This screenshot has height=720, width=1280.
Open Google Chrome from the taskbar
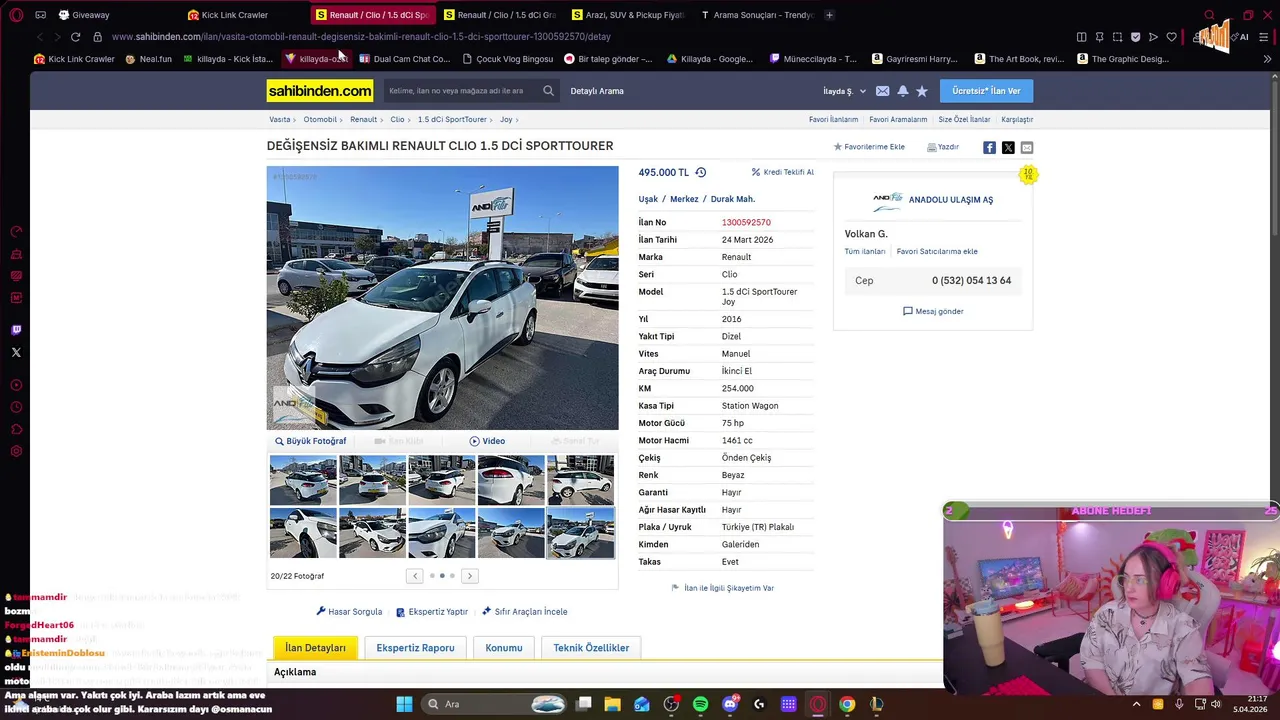click(847, 704)
